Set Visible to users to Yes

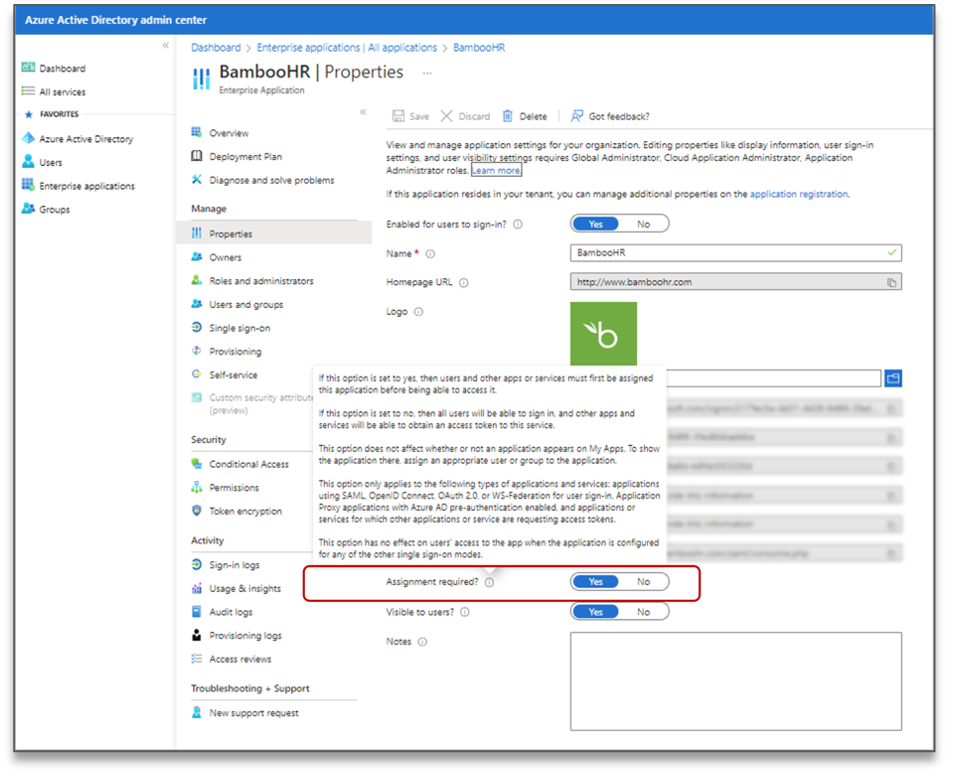[596, 612]
